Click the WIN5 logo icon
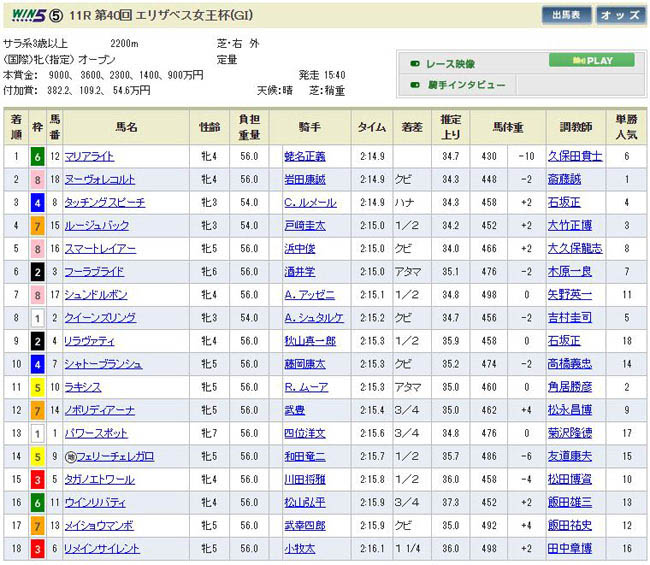Screen dimensions: 650x565 click(30, 15)
